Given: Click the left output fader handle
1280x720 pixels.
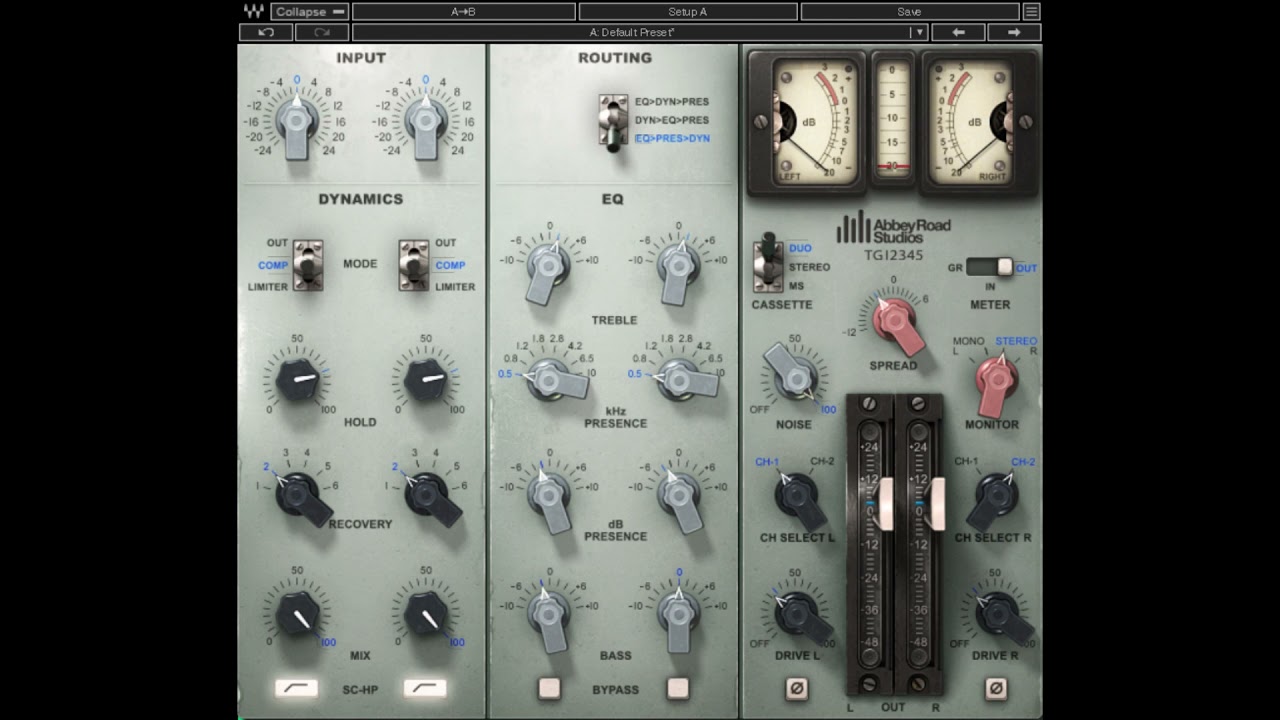Looking at the screenshot, I should tap(886, 503).
